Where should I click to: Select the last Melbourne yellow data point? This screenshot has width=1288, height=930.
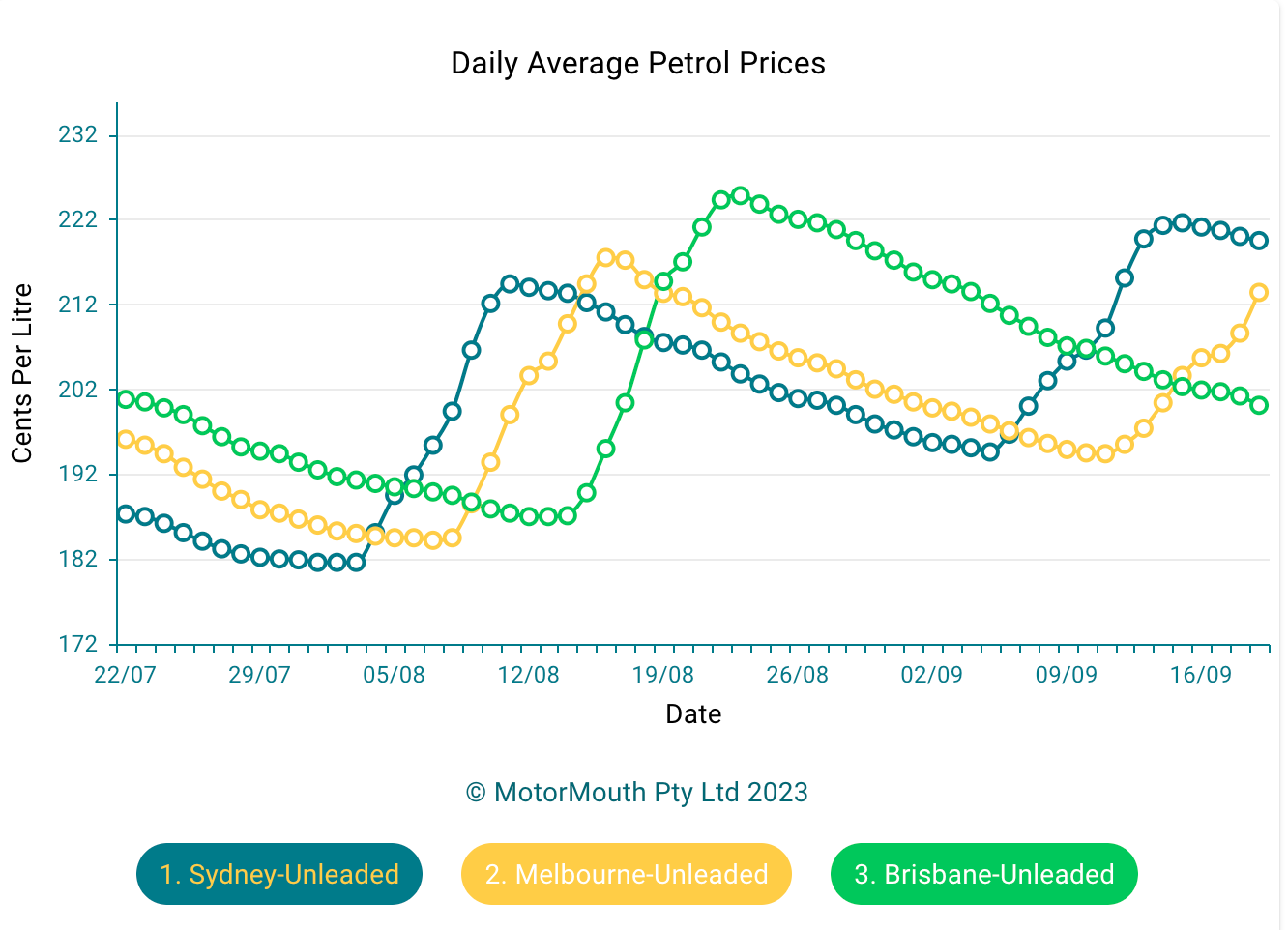(x=1259, y=292)
